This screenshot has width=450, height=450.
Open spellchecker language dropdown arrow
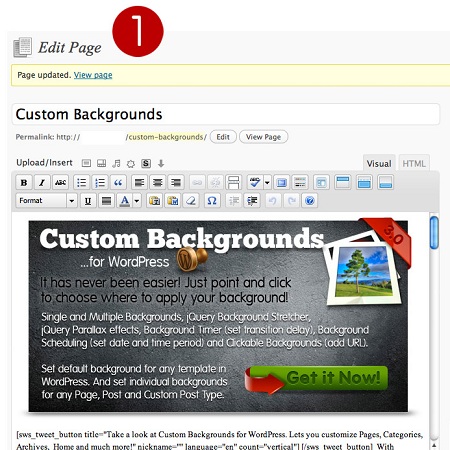pos(267,183)
